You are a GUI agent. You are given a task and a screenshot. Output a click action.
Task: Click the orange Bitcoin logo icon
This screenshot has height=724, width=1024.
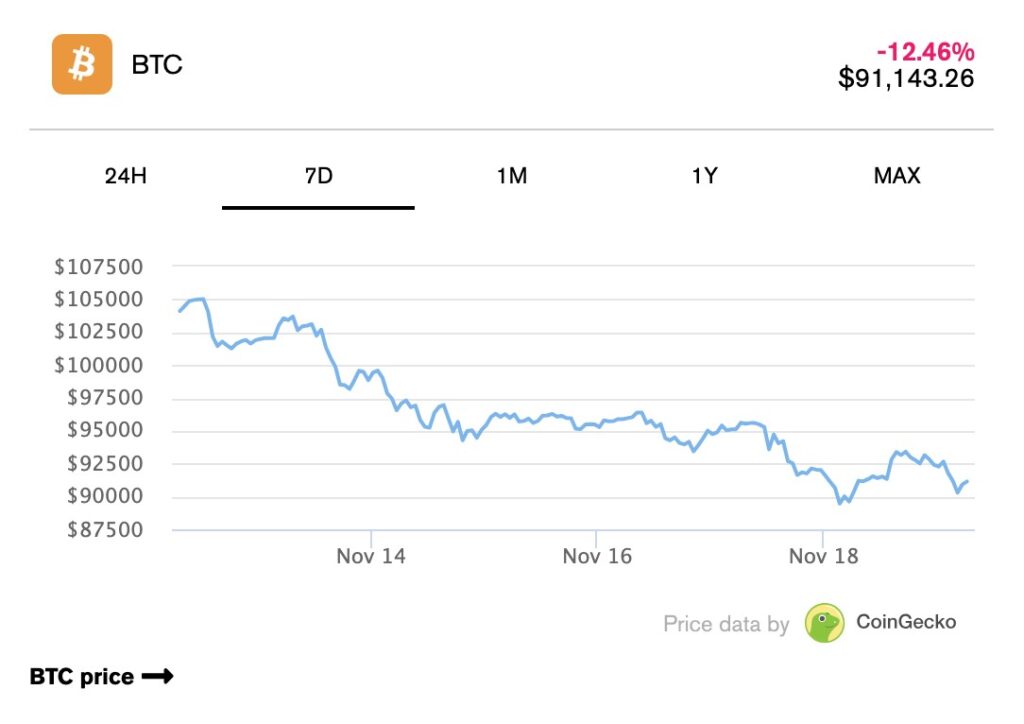coord(82,65)
